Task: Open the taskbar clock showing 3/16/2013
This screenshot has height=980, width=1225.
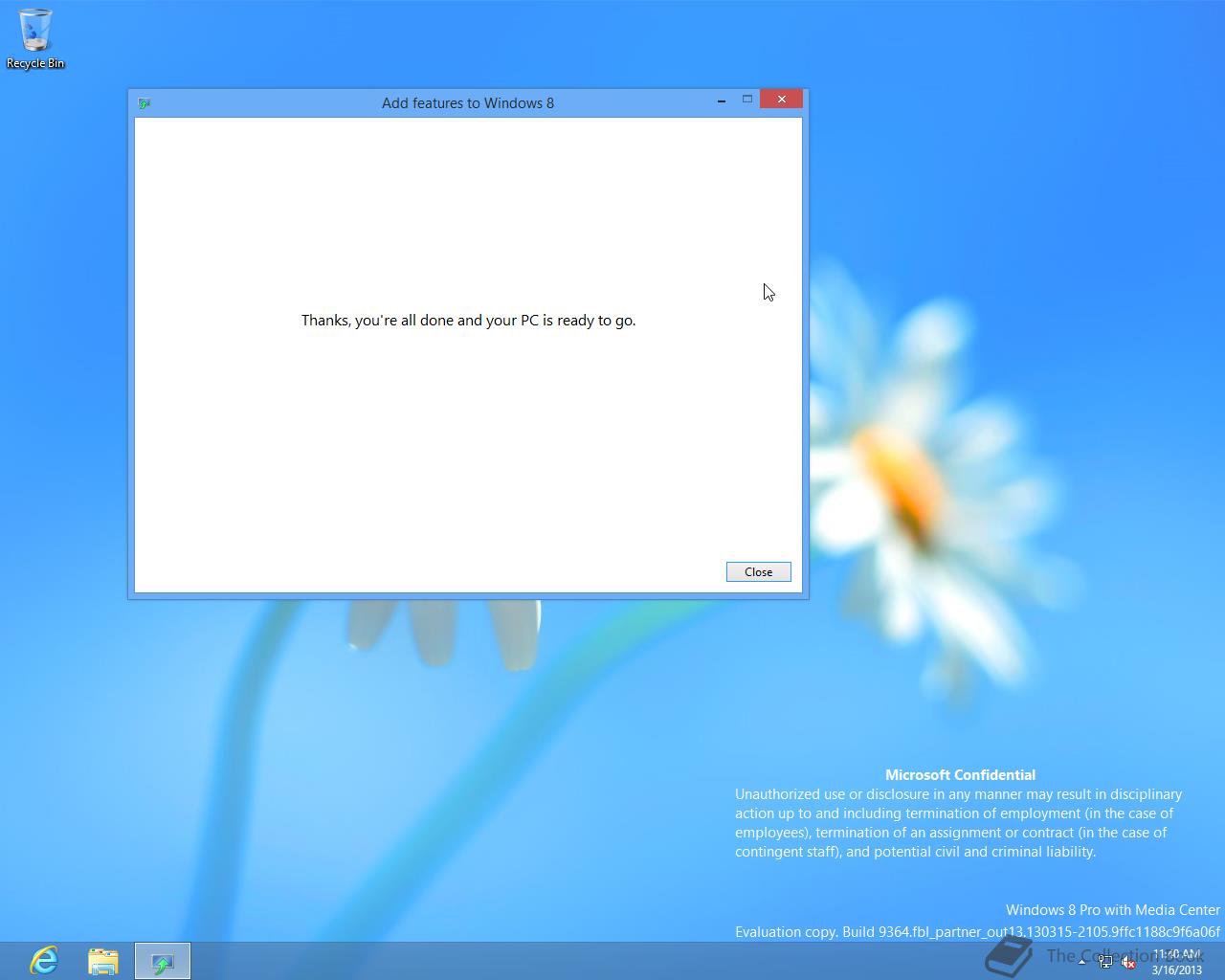Action: click(x=1177, y=962)
